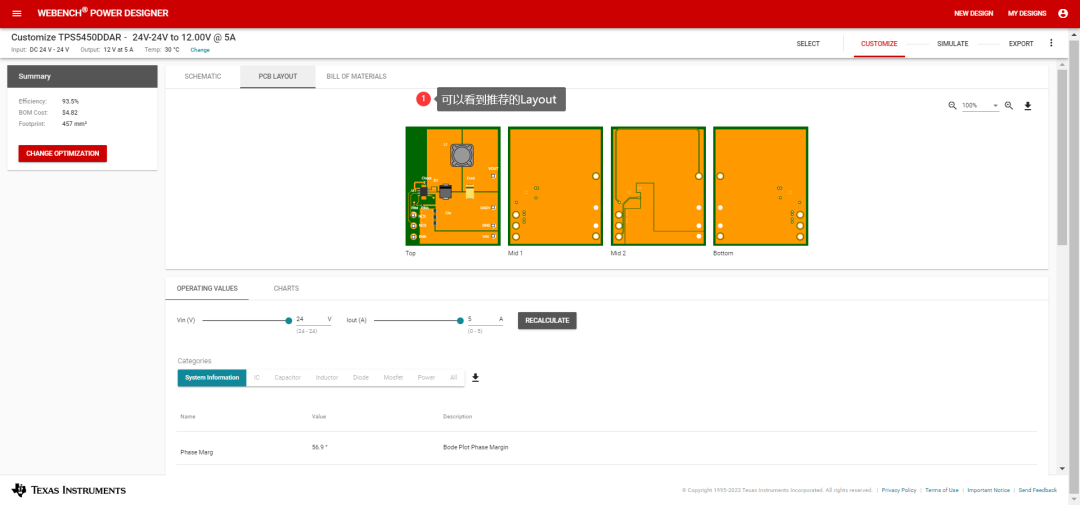Click the BOM Cost $4.82 value

pyautogui.click(x=70, y=112)
